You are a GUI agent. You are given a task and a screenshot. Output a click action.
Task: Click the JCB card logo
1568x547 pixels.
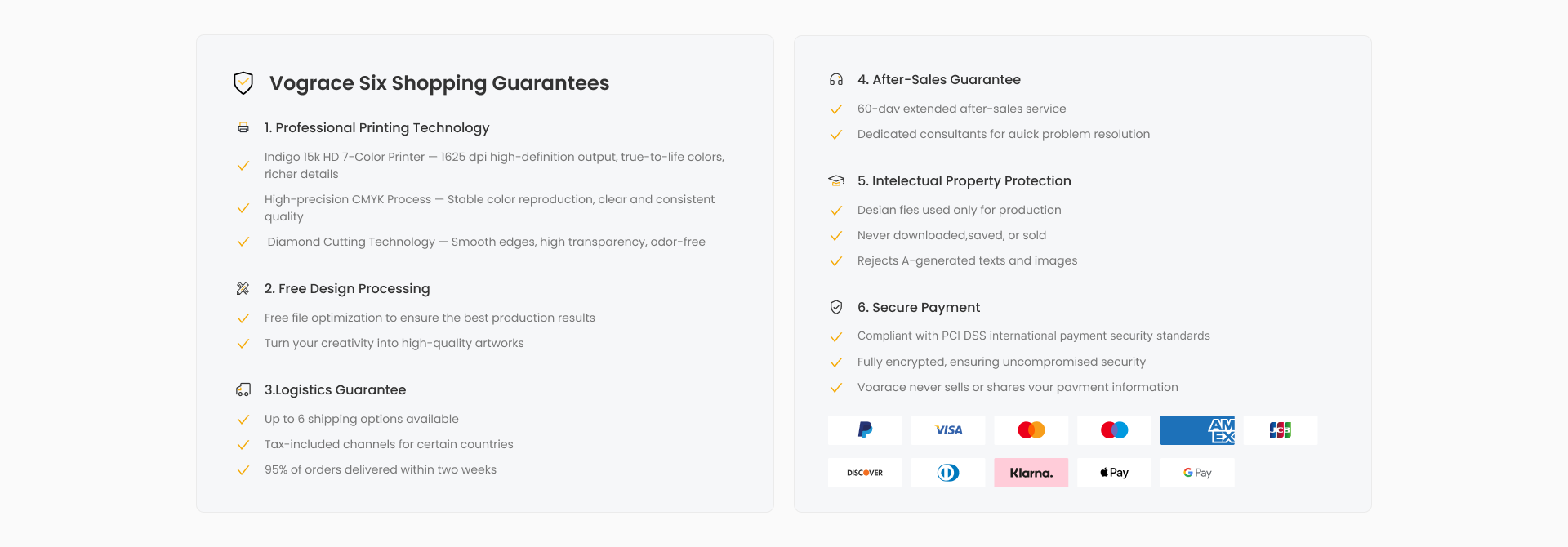tap(1280, 430)
